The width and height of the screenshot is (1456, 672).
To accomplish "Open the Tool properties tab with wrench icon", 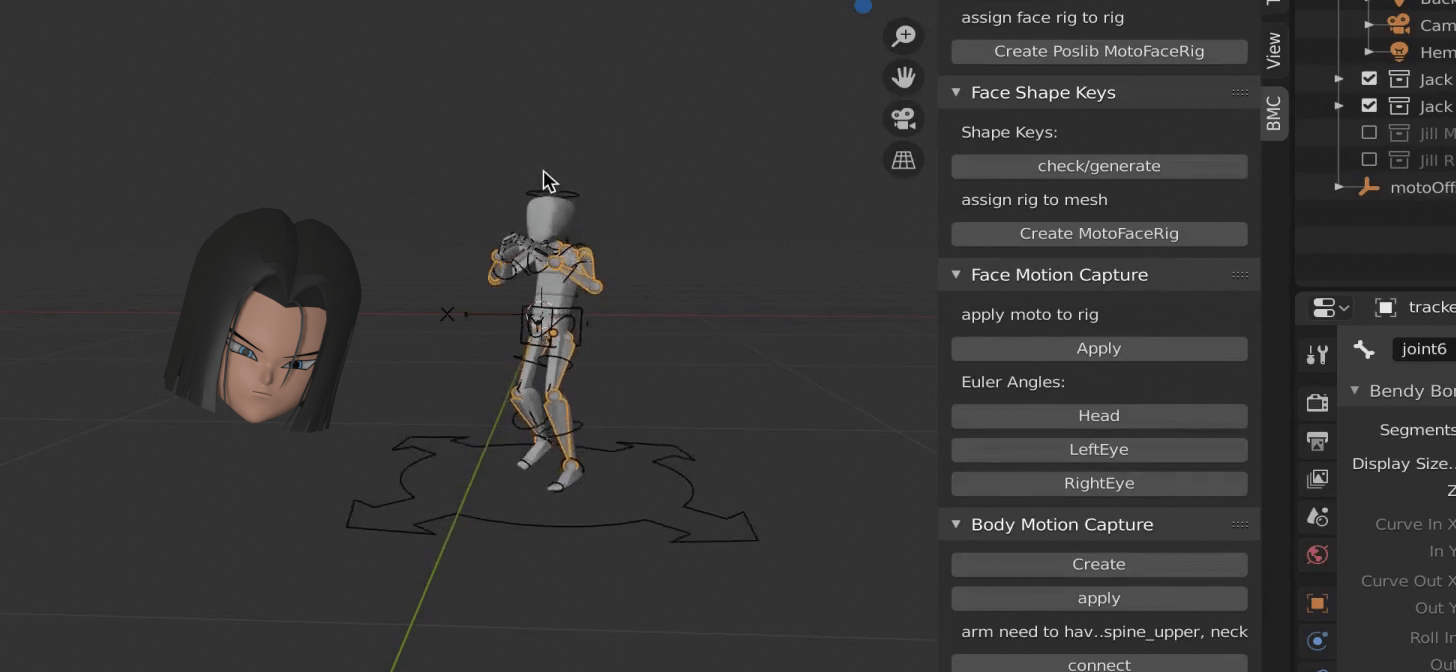I will click(1316, 352).
